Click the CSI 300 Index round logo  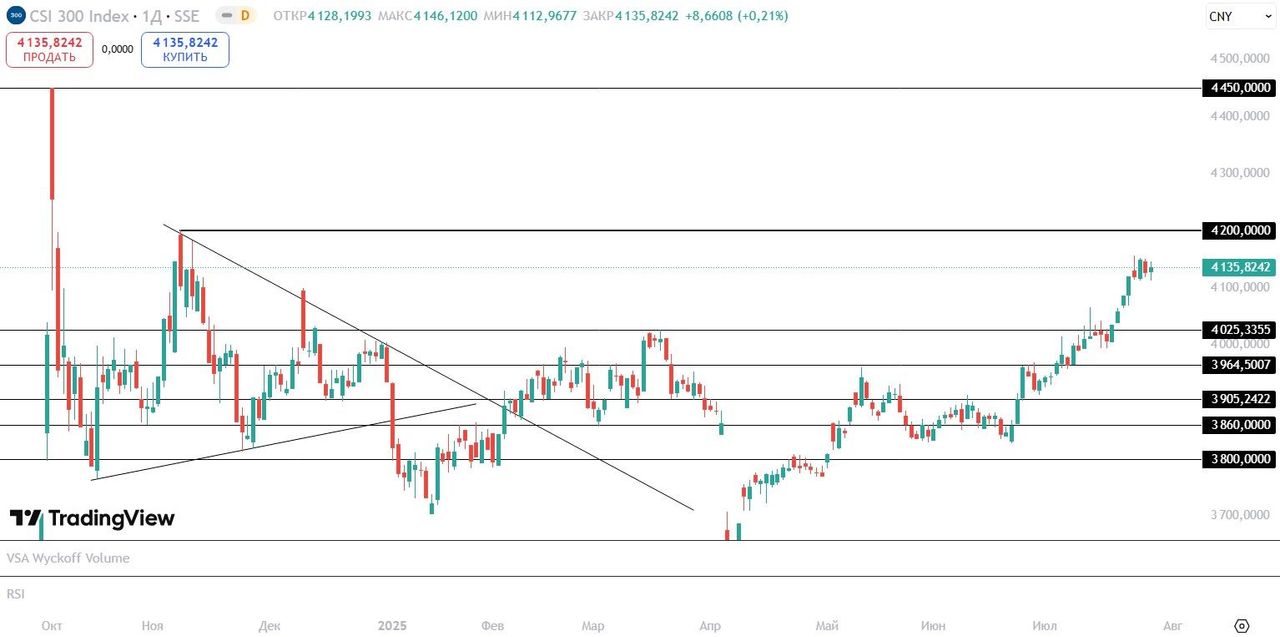pyautogui.click(x=14, y=16)
